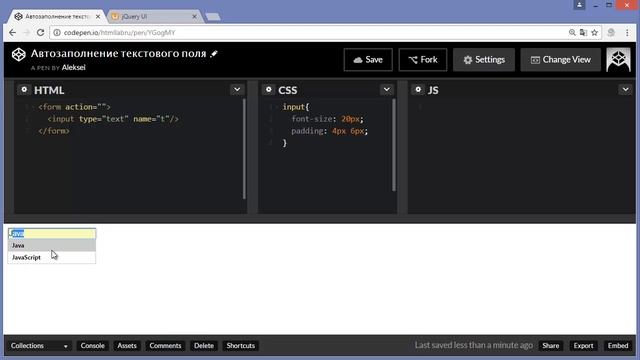Open author Aleksei profile link
Viewport: 640px width, 360px height.
click(x=73, y=68)
